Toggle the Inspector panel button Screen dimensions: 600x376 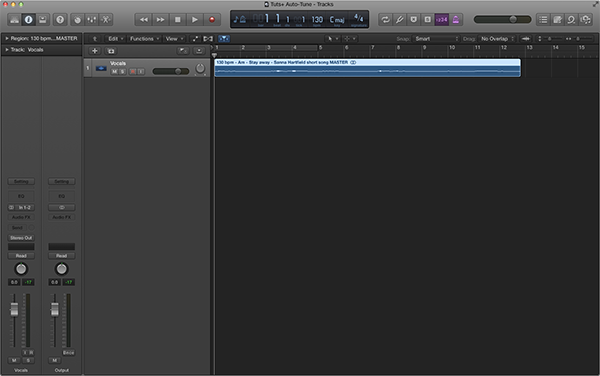point(28,20)
